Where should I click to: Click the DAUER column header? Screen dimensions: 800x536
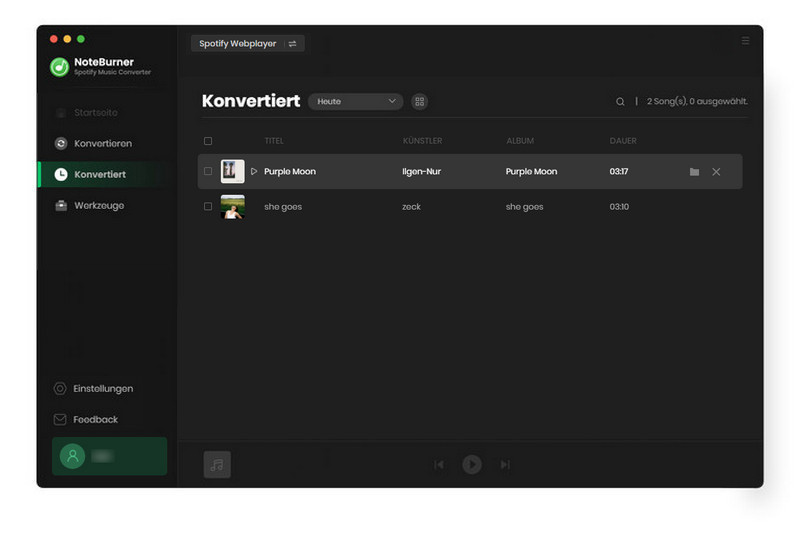623,141
